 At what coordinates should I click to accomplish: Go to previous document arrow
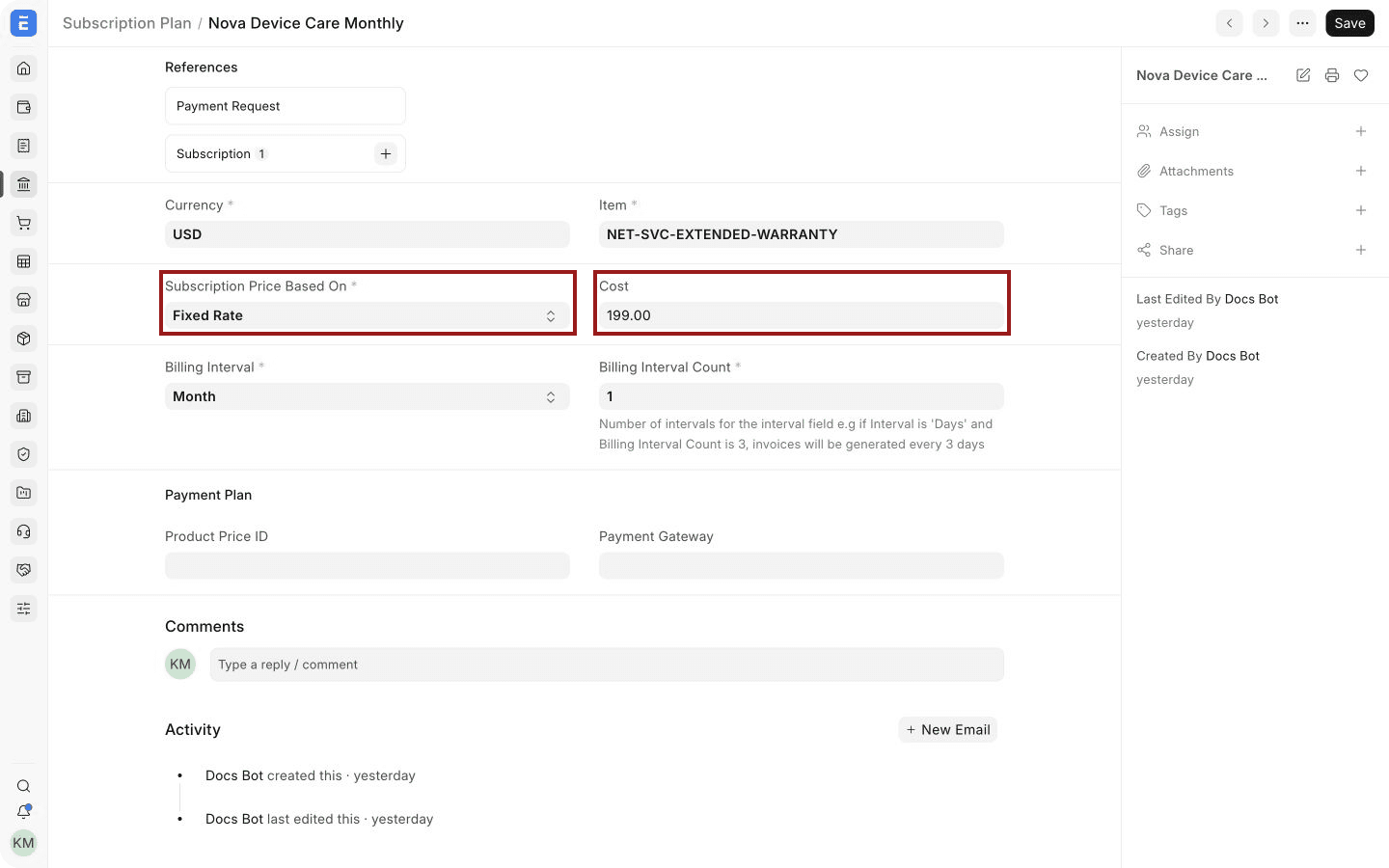[1229, 23]
